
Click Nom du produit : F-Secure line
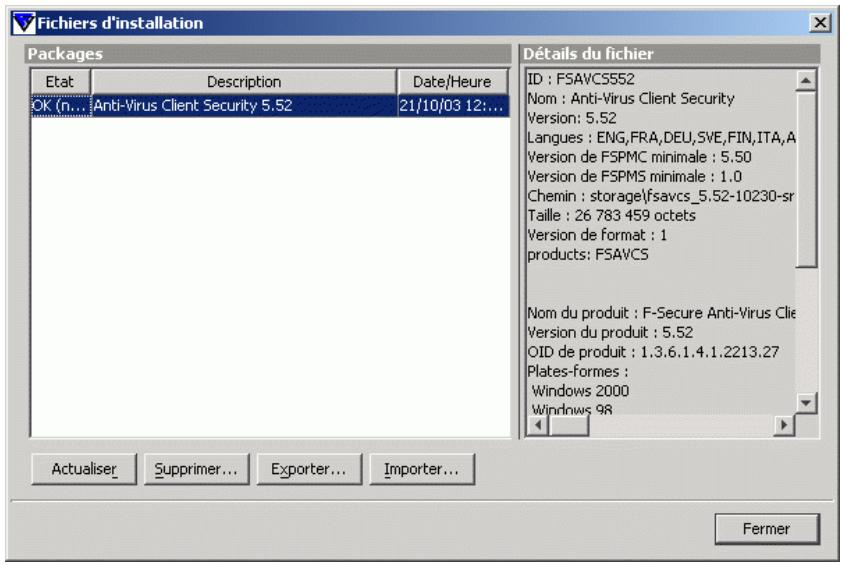pyautogui.click(x=661, y=313)
